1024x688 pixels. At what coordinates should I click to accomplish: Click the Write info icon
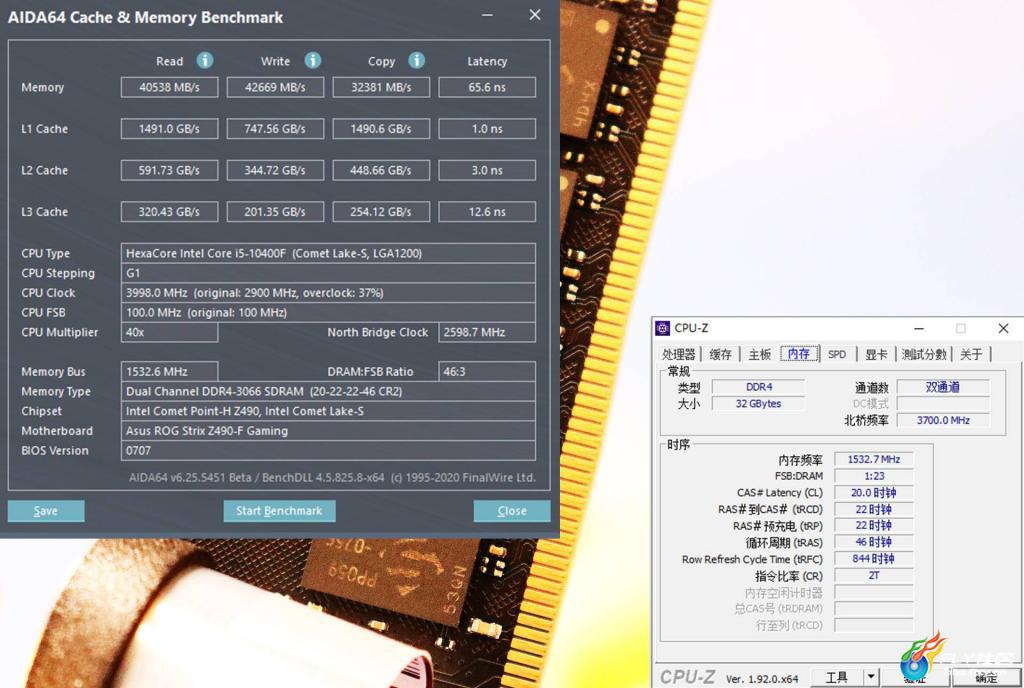[x=313, y=60]
